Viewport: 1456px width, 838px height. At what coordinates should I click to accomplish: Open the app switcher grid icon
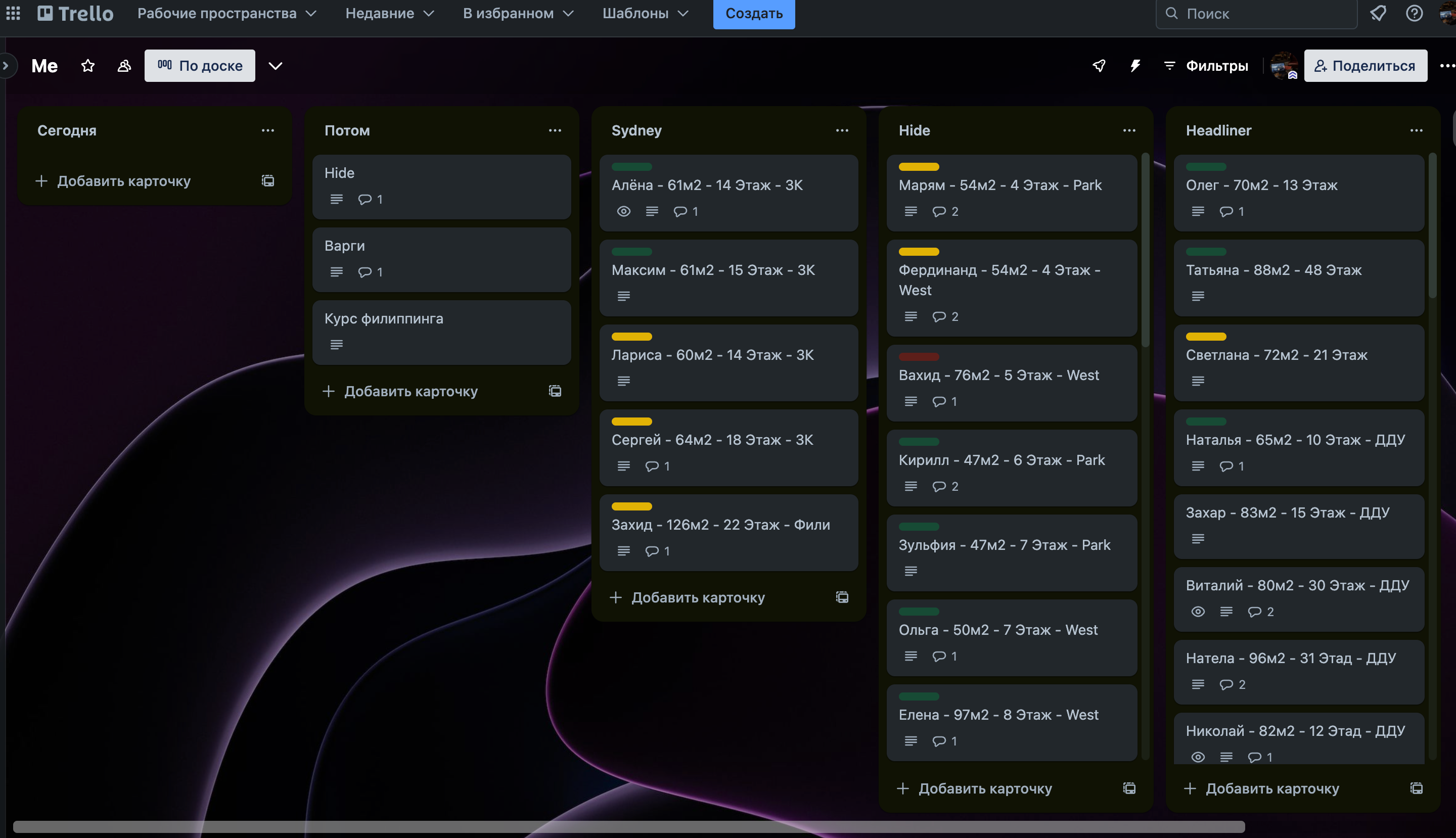pyautogui.click(x=13, y=13)
